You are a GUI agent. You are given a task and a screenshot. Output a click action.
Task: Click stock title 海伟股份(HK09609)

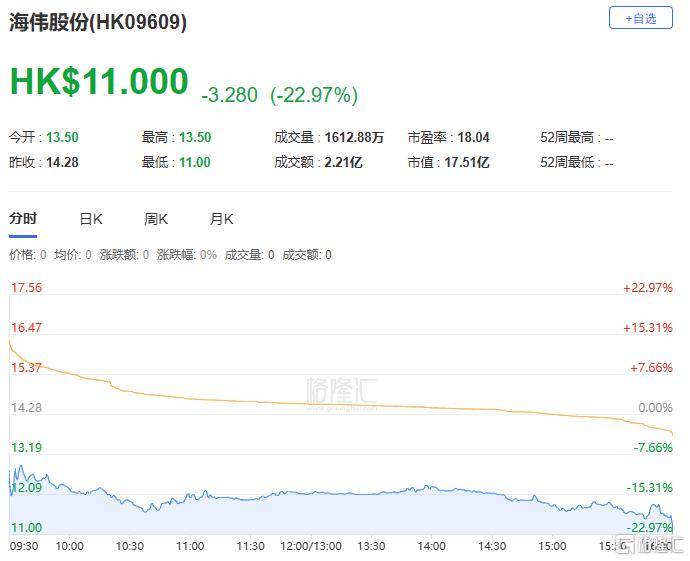click(x=98, y=22)
